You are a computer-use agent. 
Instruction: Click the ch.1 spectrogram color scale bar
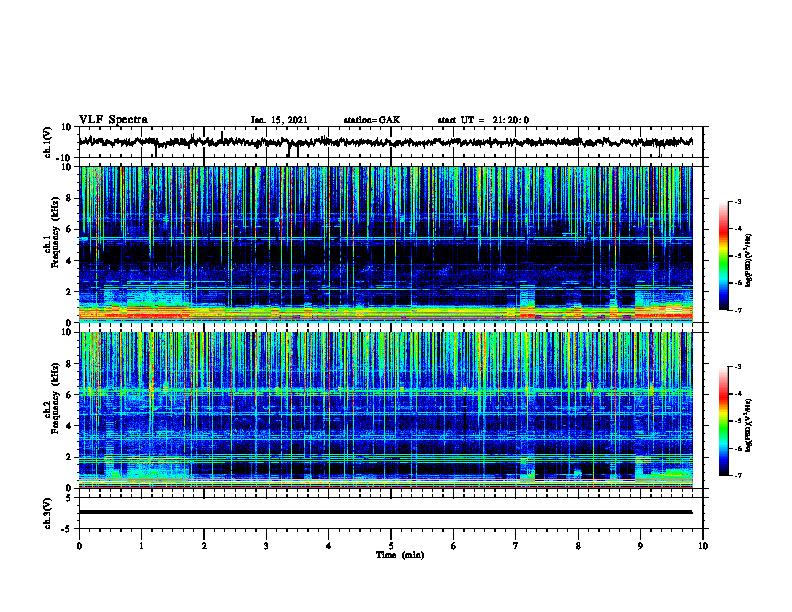click(723, 256)
